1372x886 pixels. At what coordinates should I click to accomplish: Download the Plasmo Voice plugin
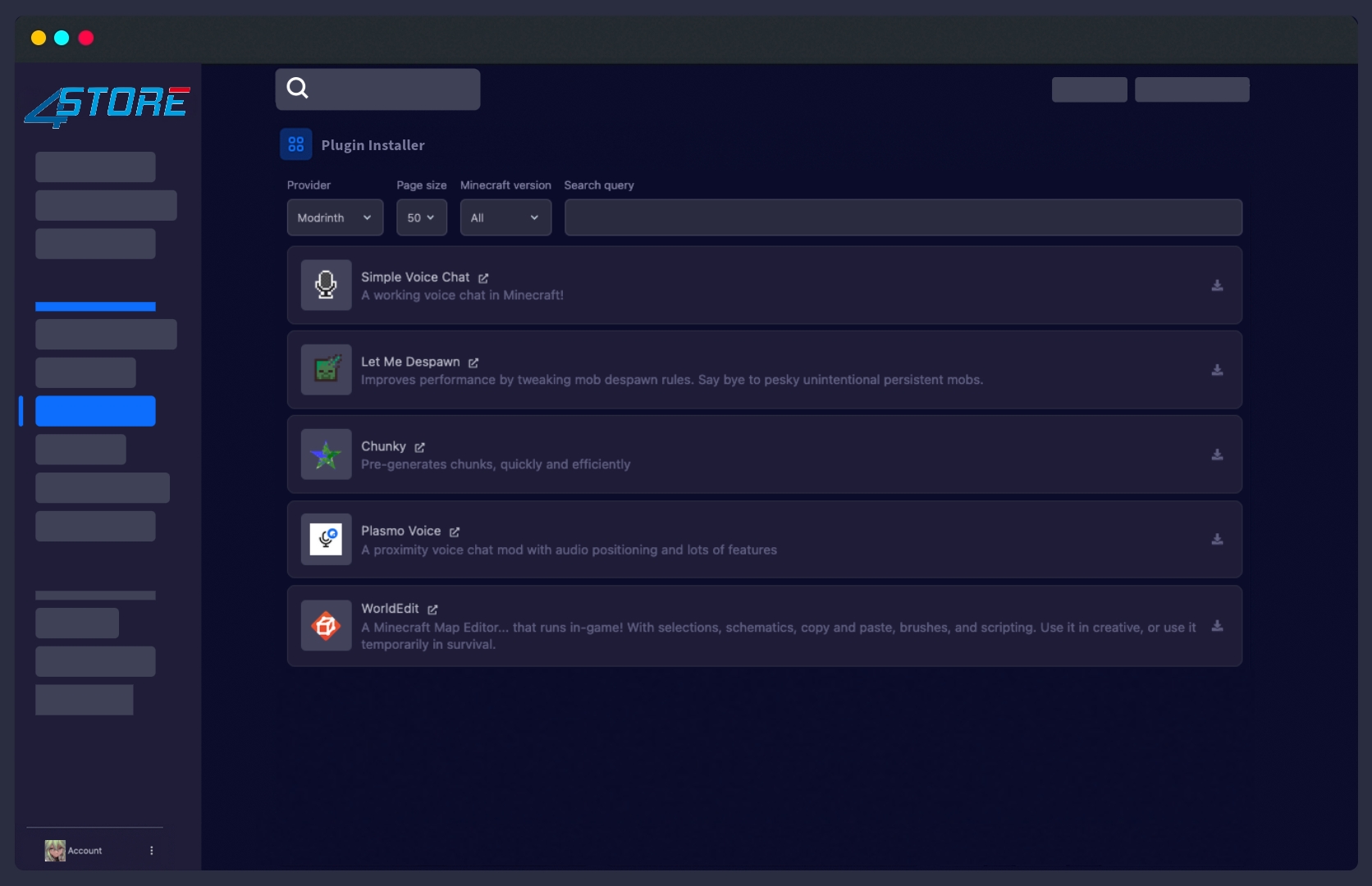(1217, 539)
